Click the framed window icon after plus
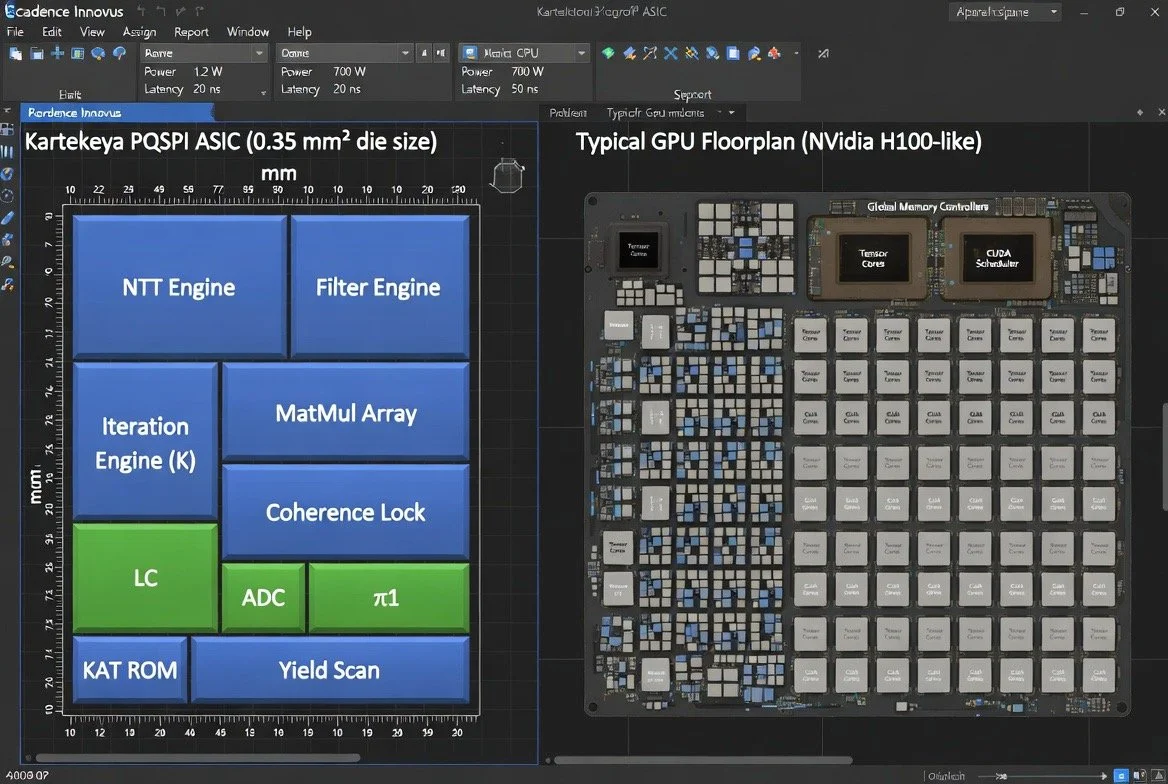The height and width of the screenshot is (784, 1168). (x=77, y=54)
